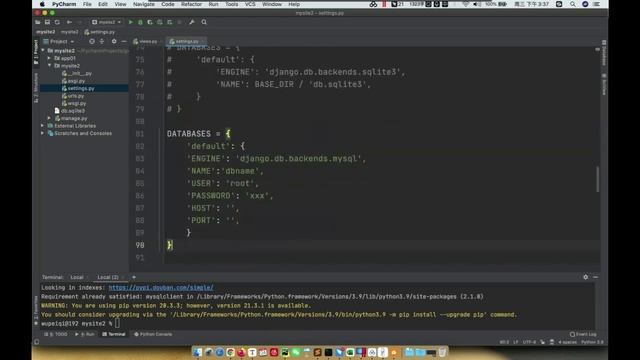Open the Event Log

coord(583,334)
